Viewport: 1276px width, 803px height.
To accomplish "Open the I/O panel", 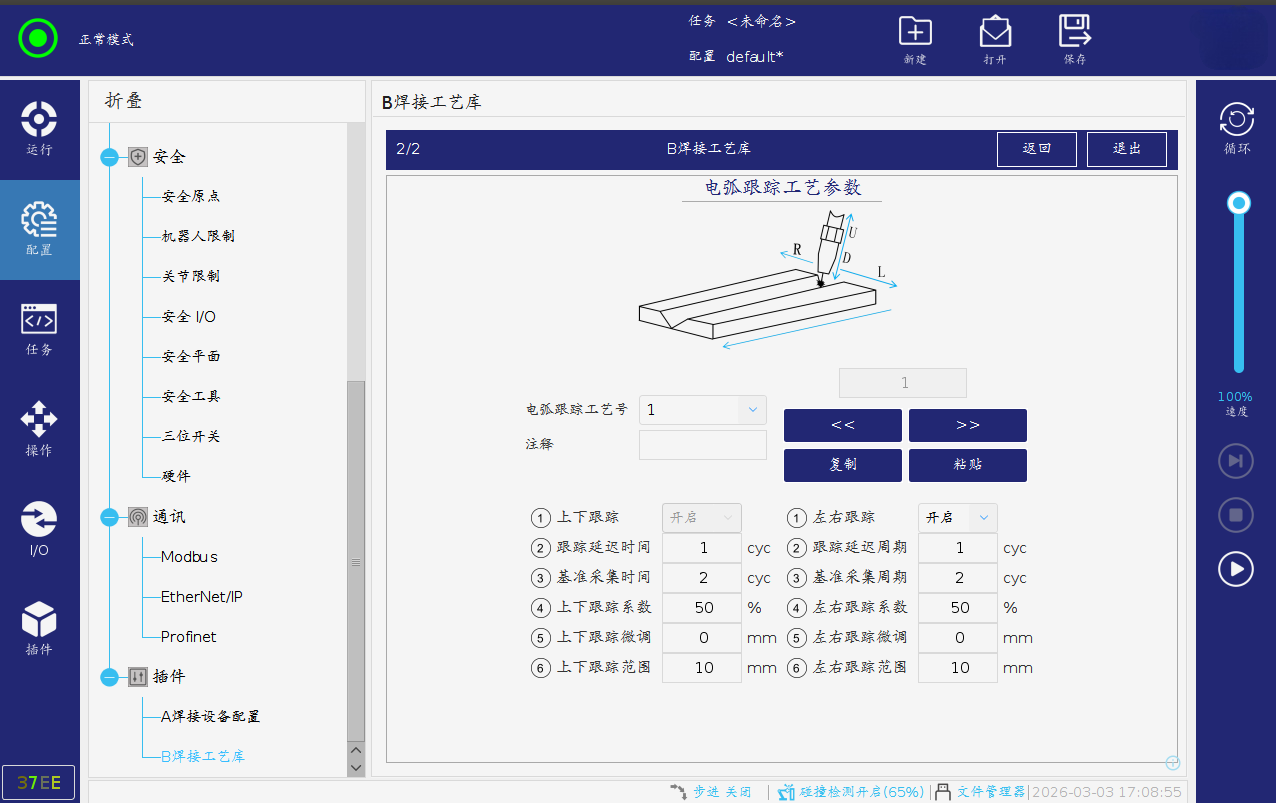I will point(39,529).
